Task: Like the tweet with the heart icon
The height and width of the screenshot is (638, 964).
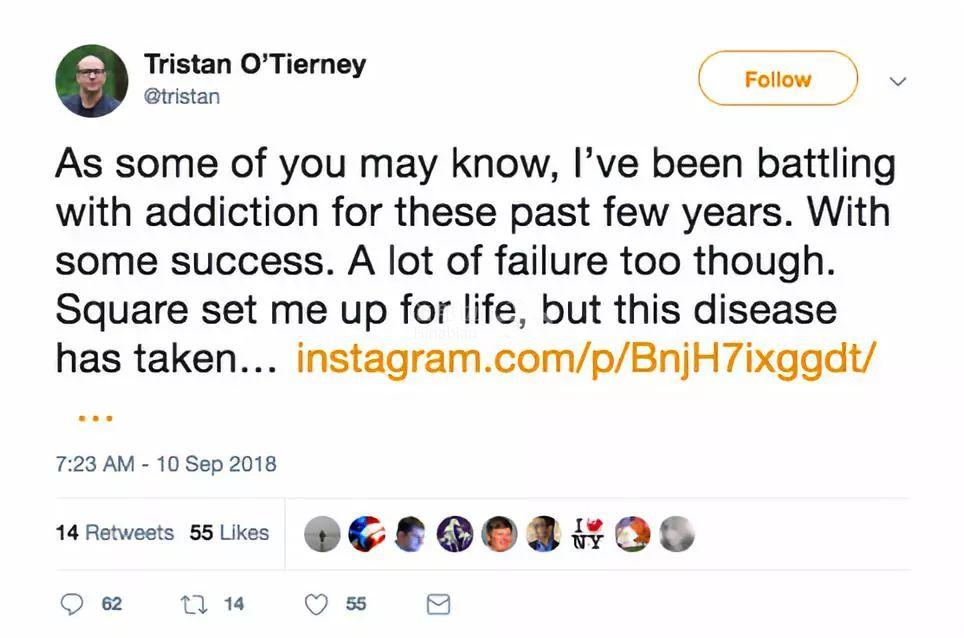Action: pyautogui.click(x=316, y=603)
